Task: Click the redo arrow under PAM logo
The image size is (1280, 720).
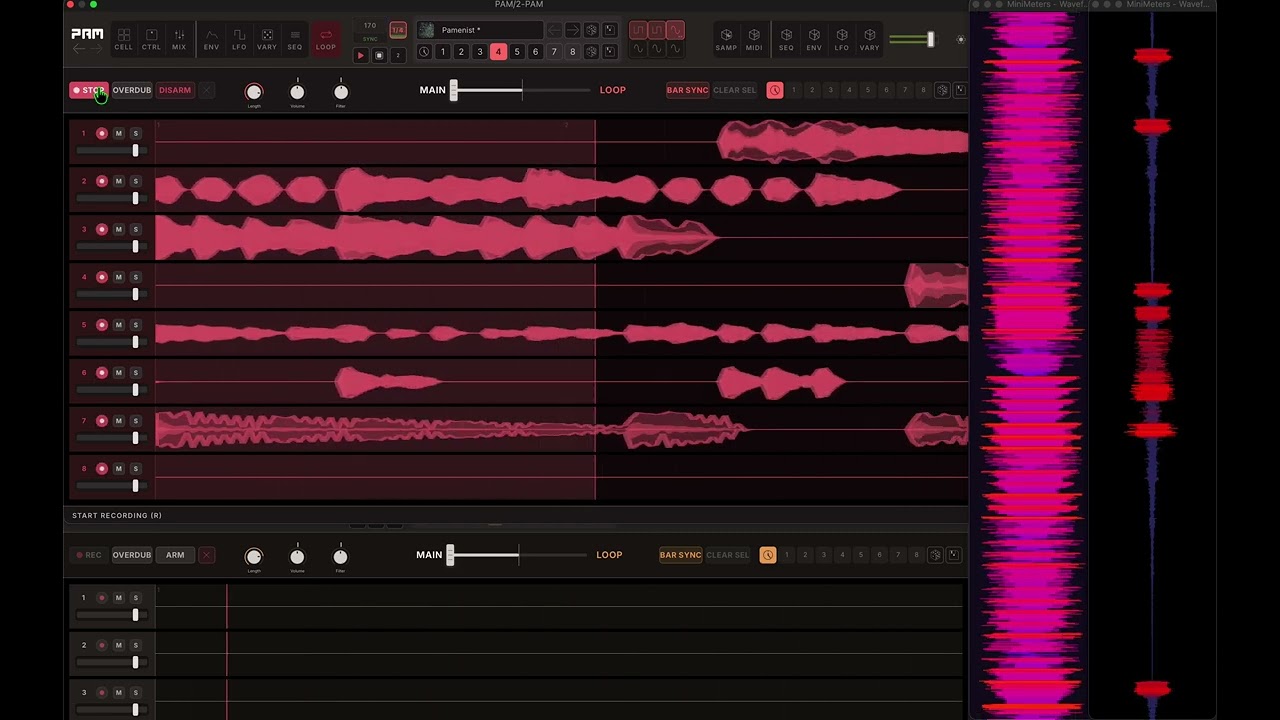Action: tap(96, 48)
